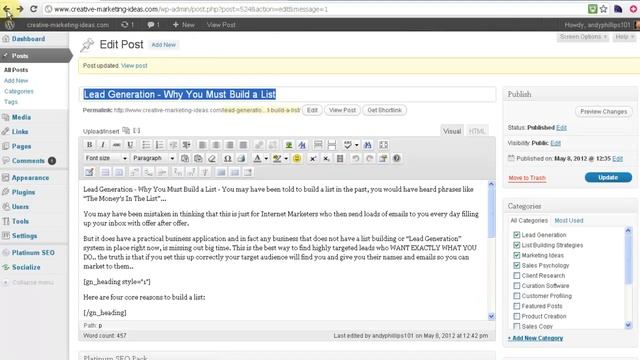Expand the highlight color picker arrow
The image size is (640, 360).
coord(286,158)
